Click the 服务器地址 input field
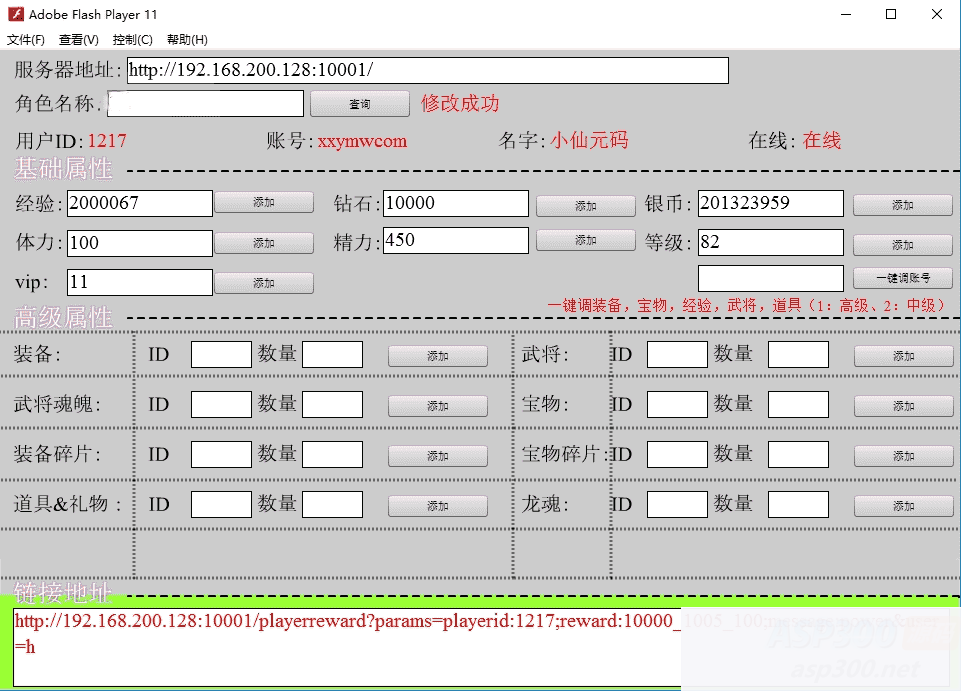 point(427,71)
